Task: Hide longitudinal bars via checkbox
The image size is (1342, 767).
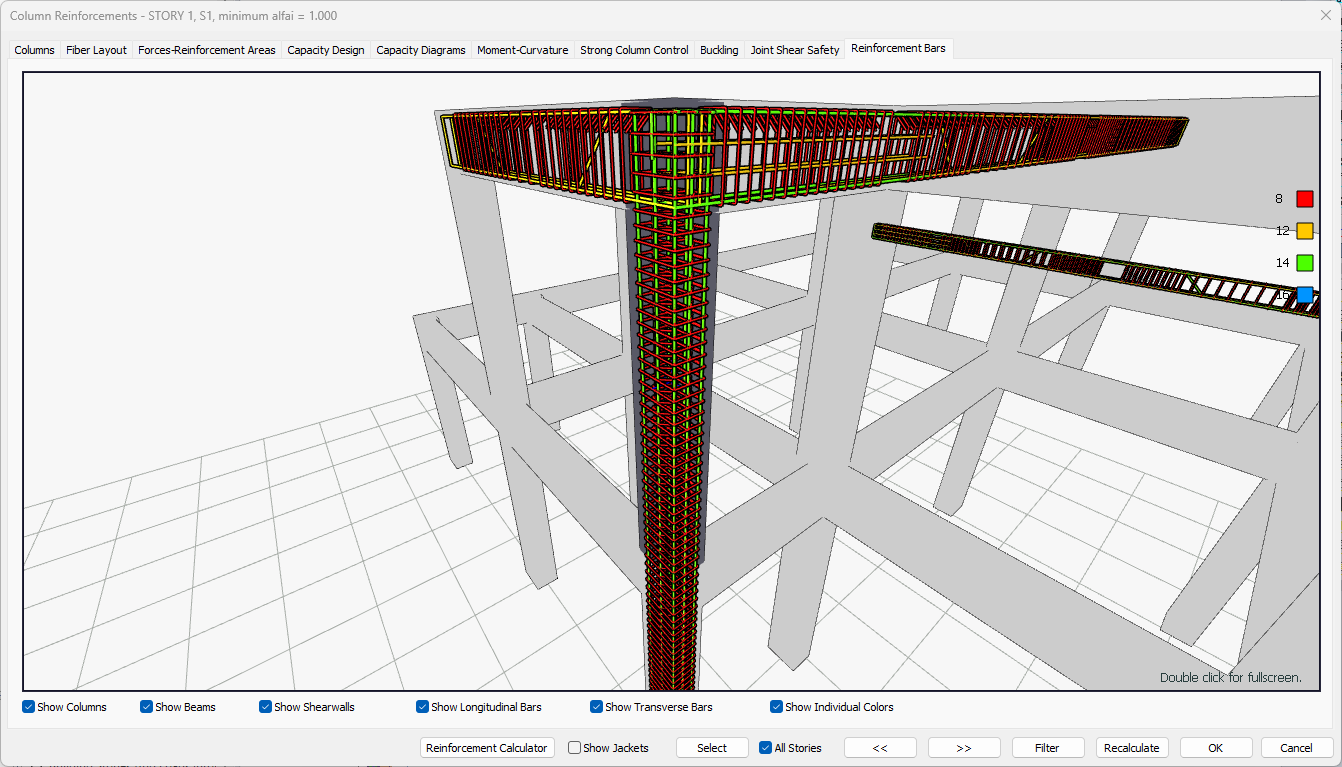Action: [423, 707]
